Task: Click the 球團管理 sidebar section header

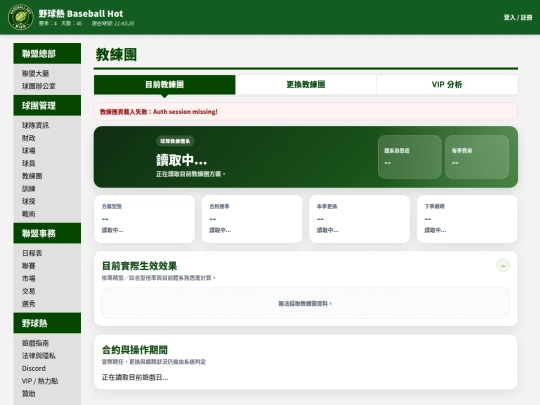Action: pos(47,106)
